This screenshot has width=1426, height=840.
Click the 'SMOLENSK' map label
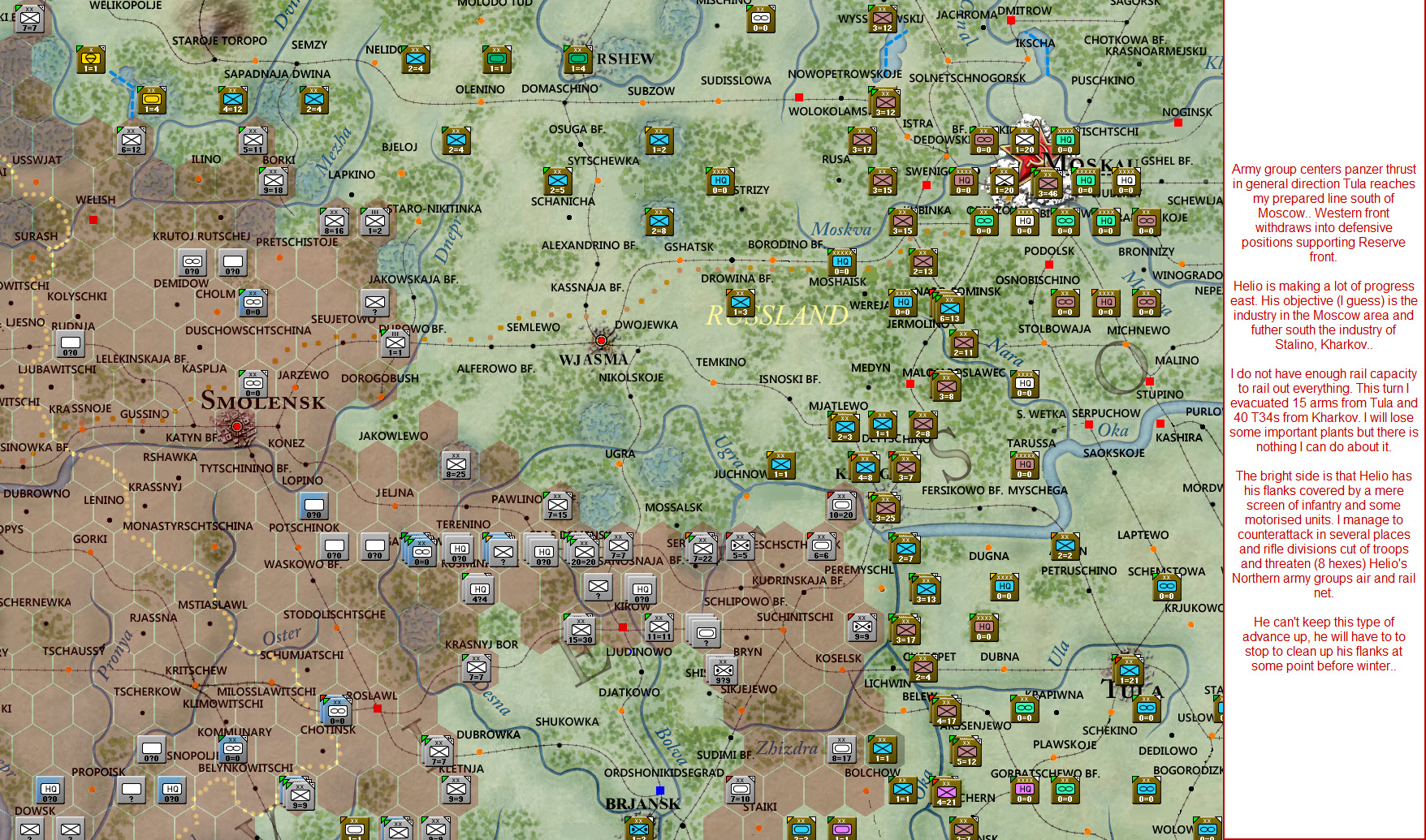pos(263,401)
